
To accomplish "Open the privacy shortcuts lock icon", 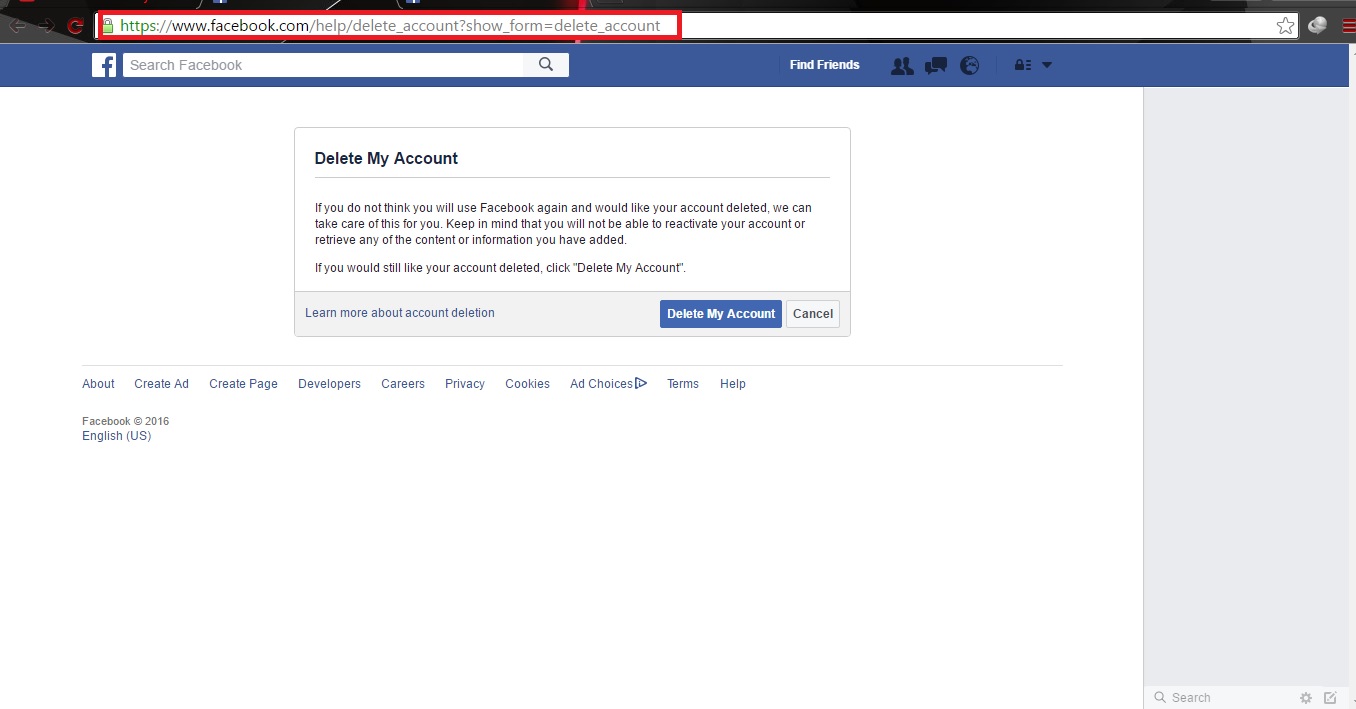I will click(x=1022, y=65).
